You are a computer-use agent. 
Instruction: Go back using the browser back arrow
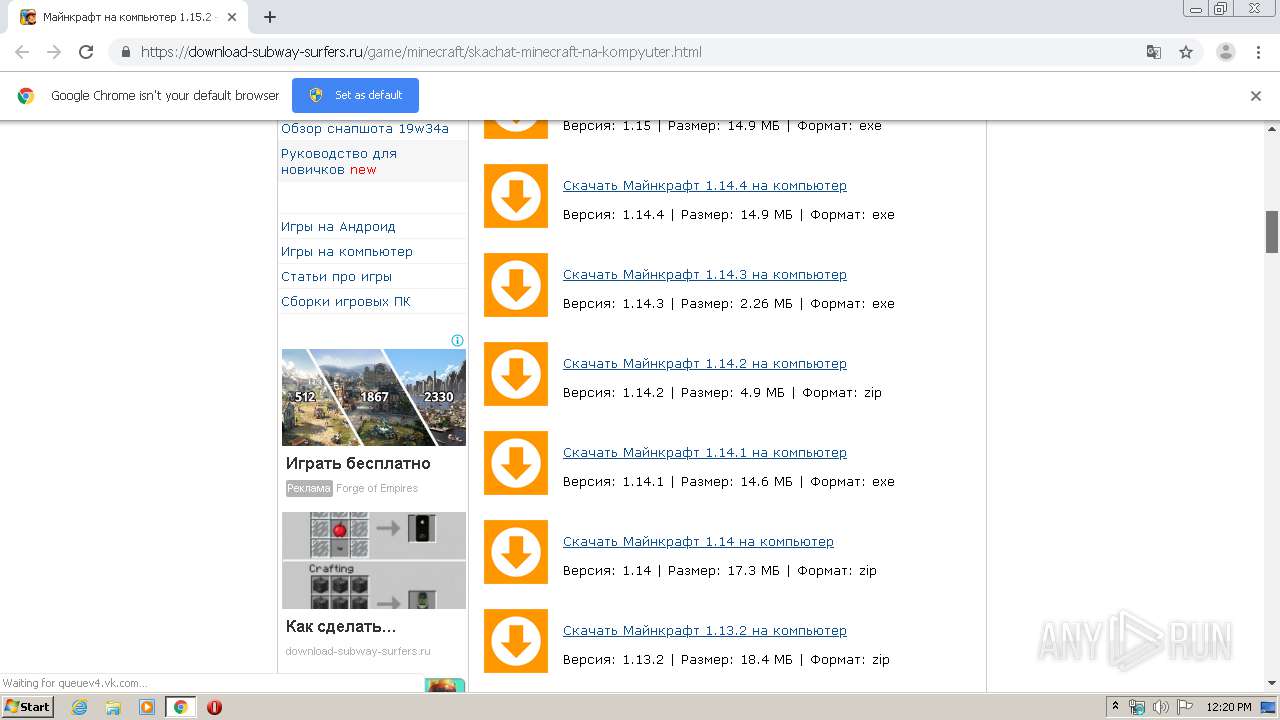(22, 52)
